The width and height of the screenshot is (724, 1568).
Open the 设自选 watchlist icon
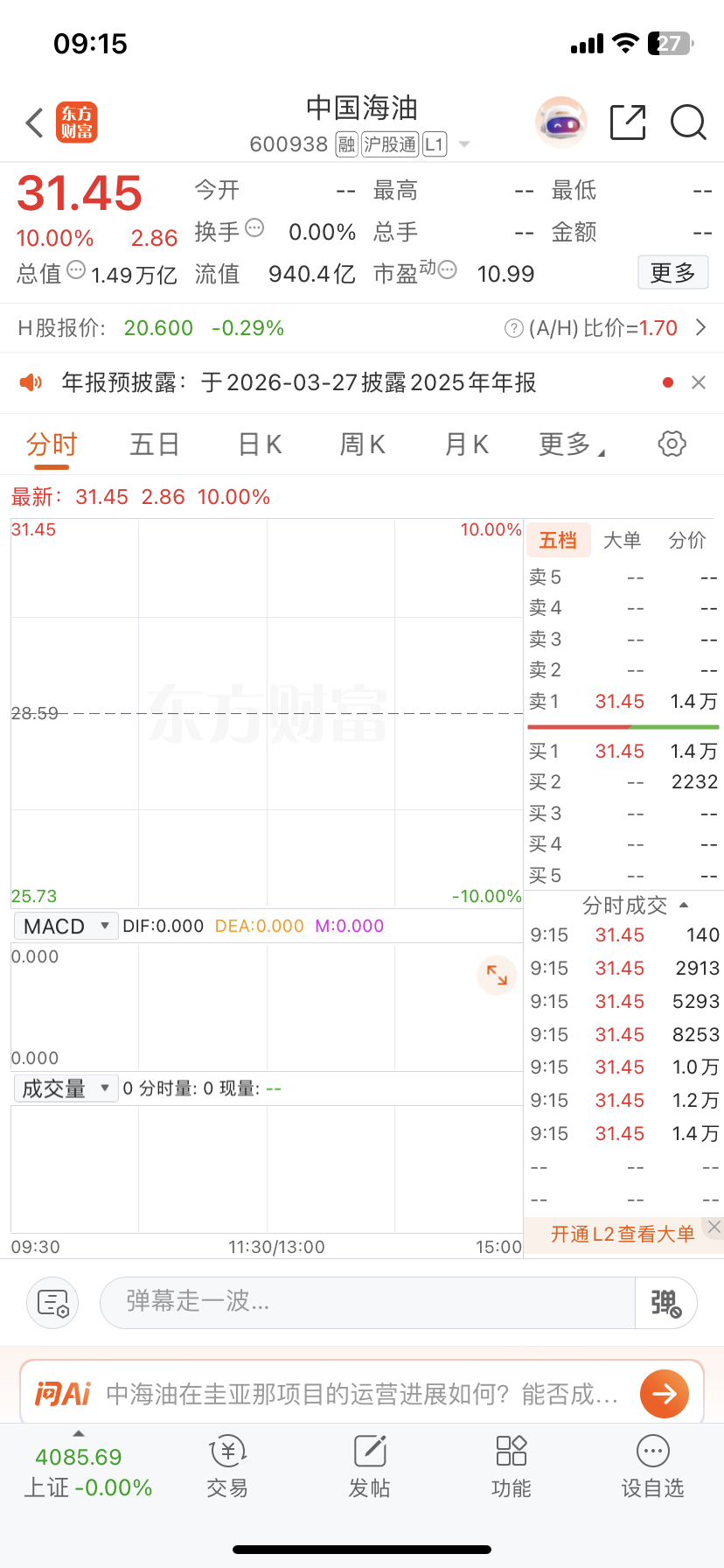653,1467
